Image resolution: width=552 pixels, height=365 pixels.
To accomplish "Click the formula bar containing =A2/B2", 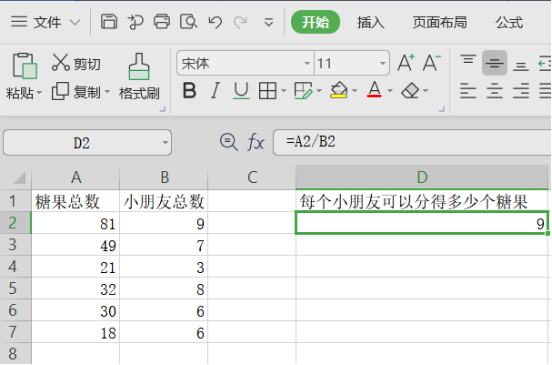I will pos(412,142).
